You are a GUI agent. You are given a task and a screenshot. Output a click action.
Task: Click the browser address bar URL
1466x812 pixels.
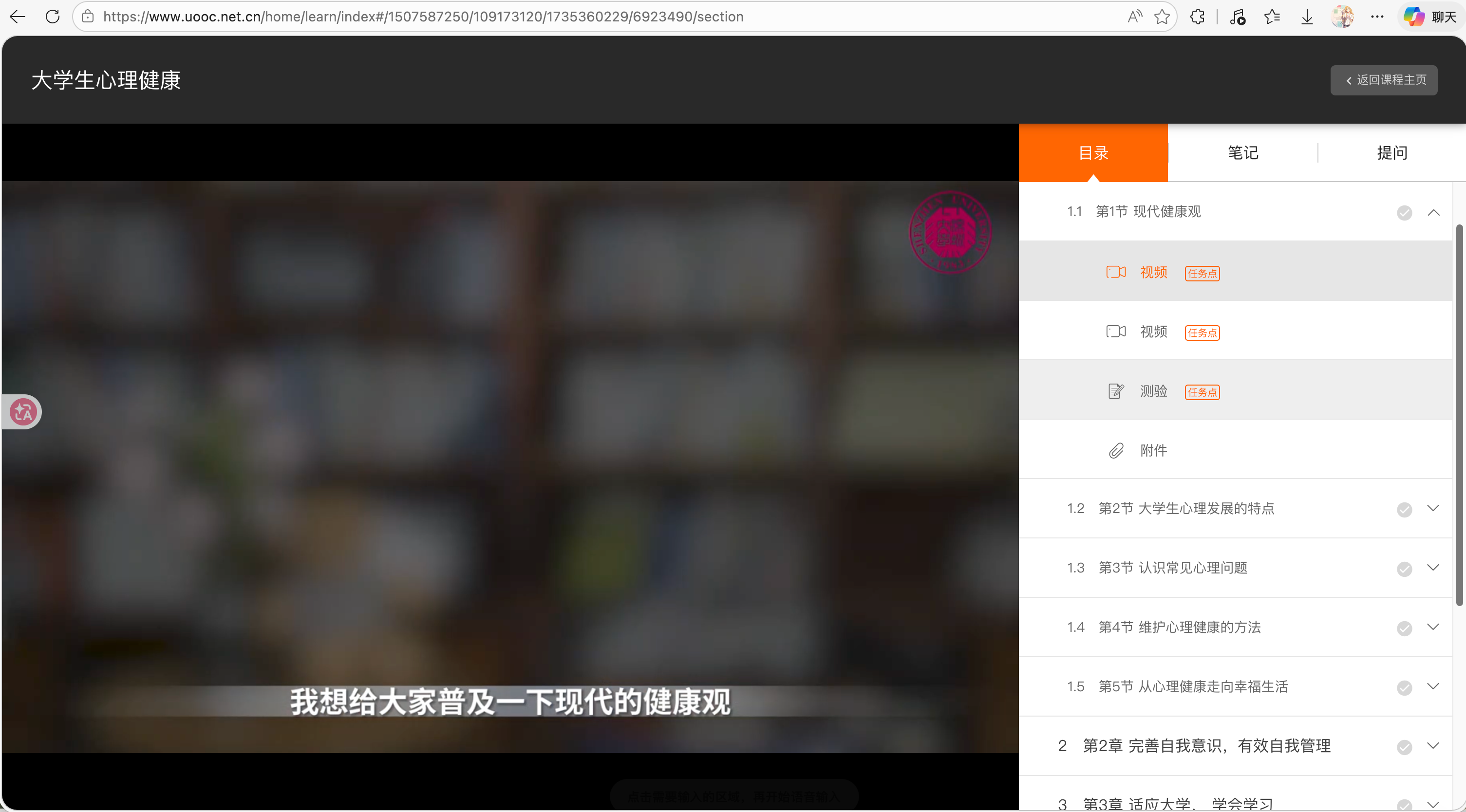[x=423, y=17]
